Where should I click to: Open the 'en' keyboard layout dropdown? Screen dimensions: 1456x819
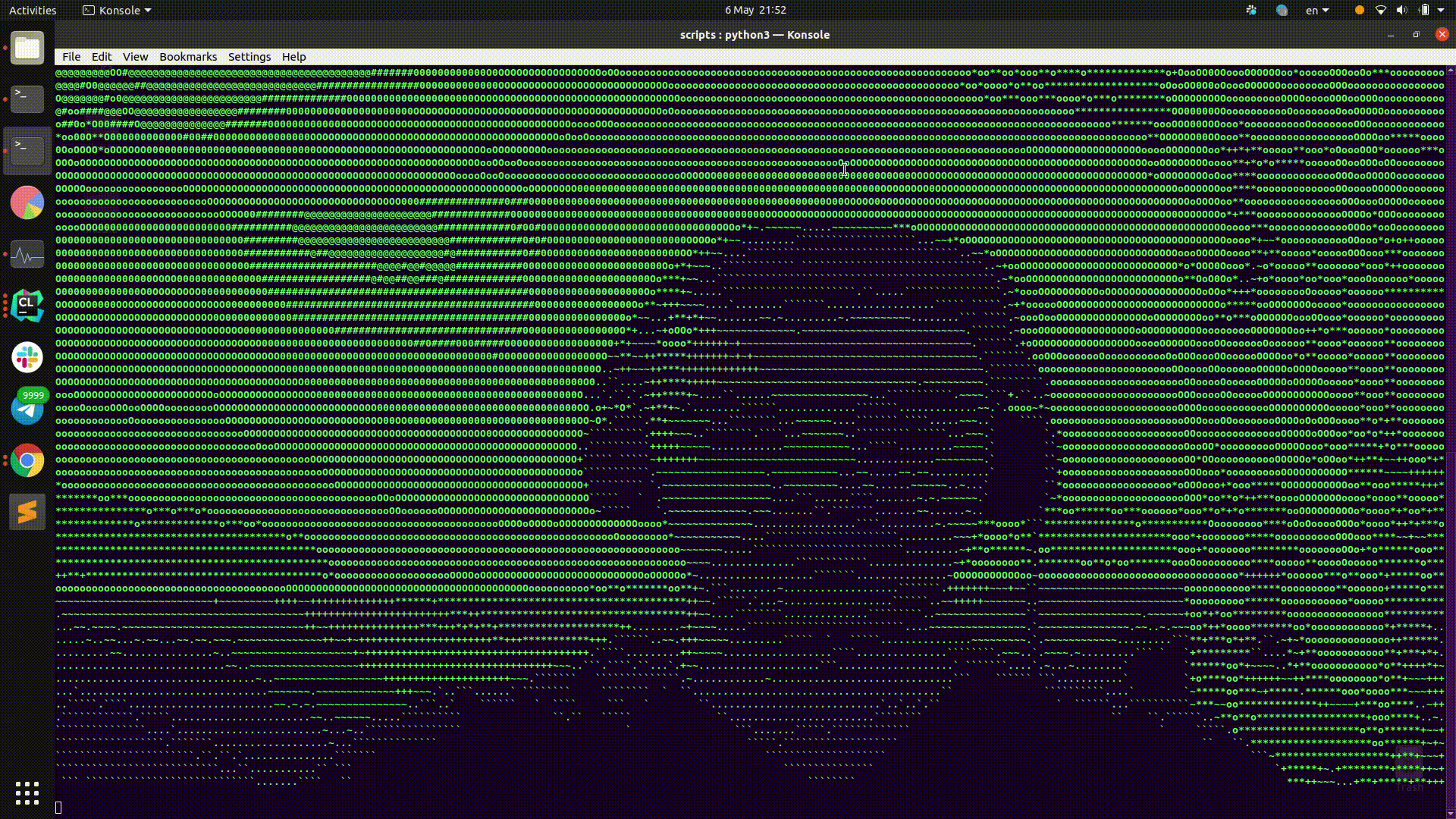coord(1316,11)
